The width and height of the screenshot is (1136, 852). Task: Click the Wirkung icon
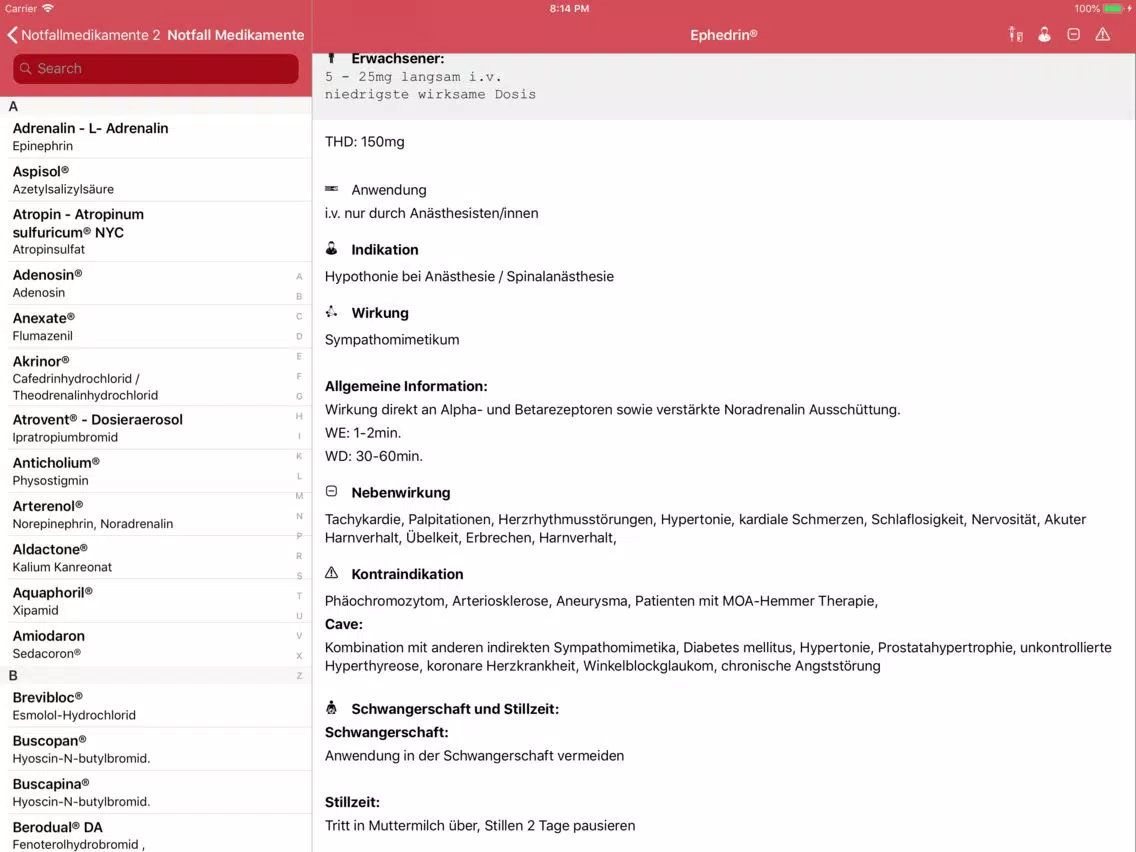point(332,312)
